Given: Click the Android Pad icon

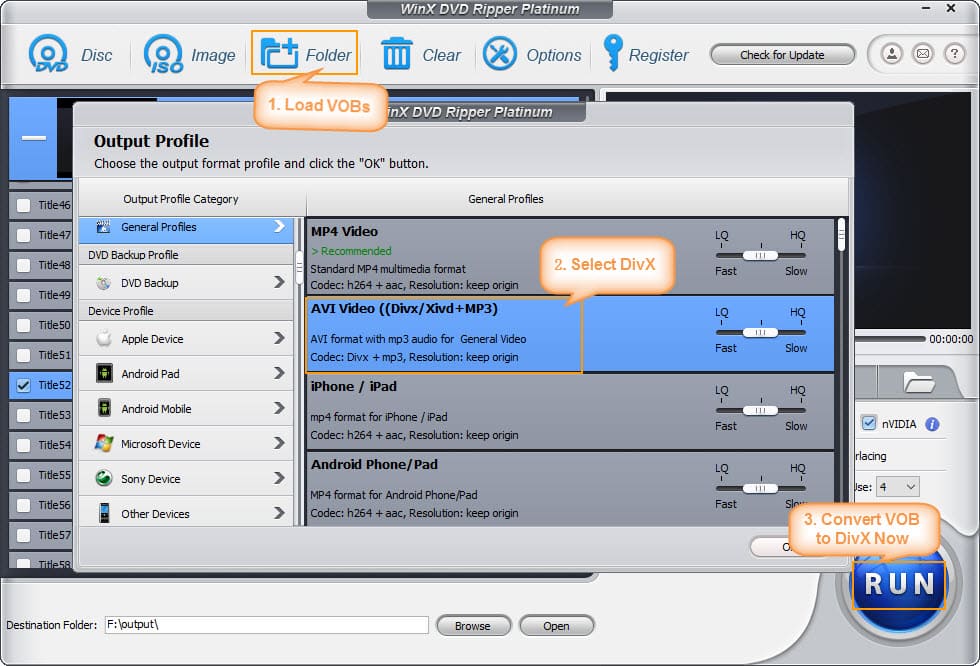Looking at the screenshot, I should click(104, 374).
